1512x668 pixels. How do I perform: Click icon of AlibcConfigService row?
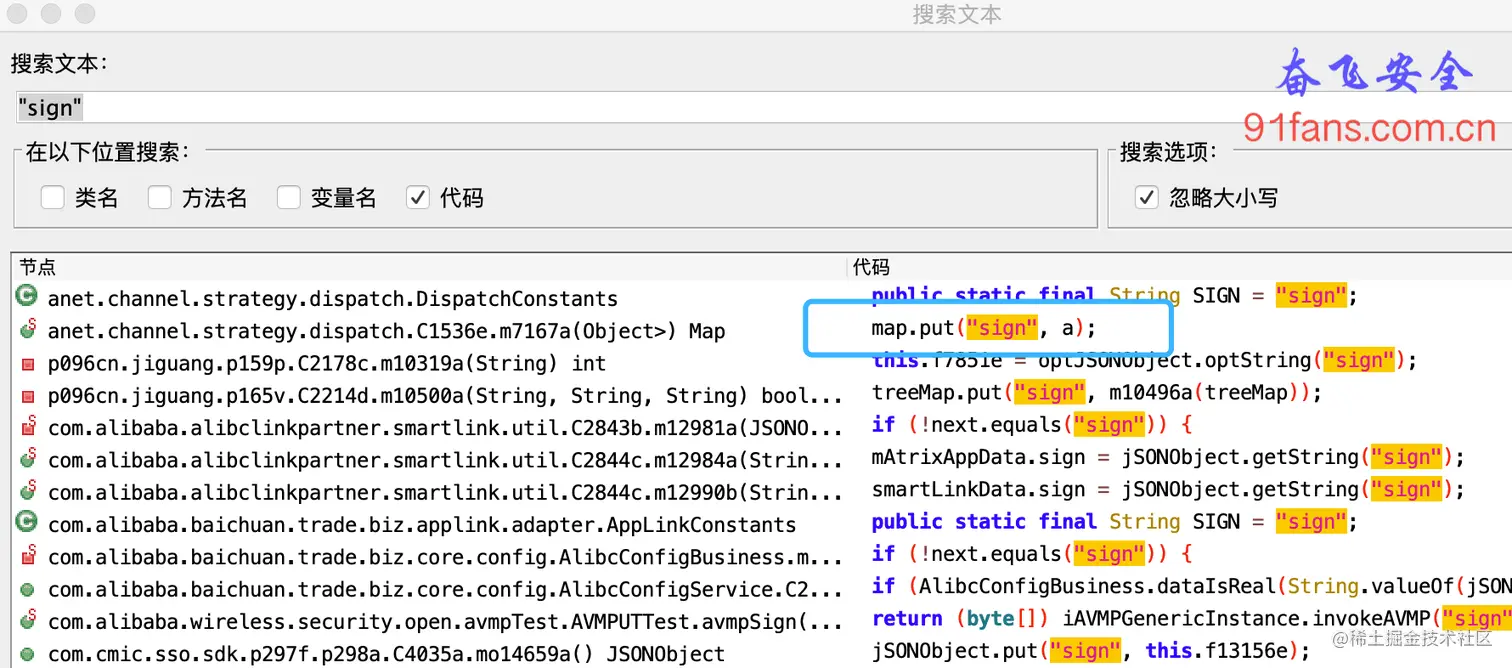coord(27,590)
